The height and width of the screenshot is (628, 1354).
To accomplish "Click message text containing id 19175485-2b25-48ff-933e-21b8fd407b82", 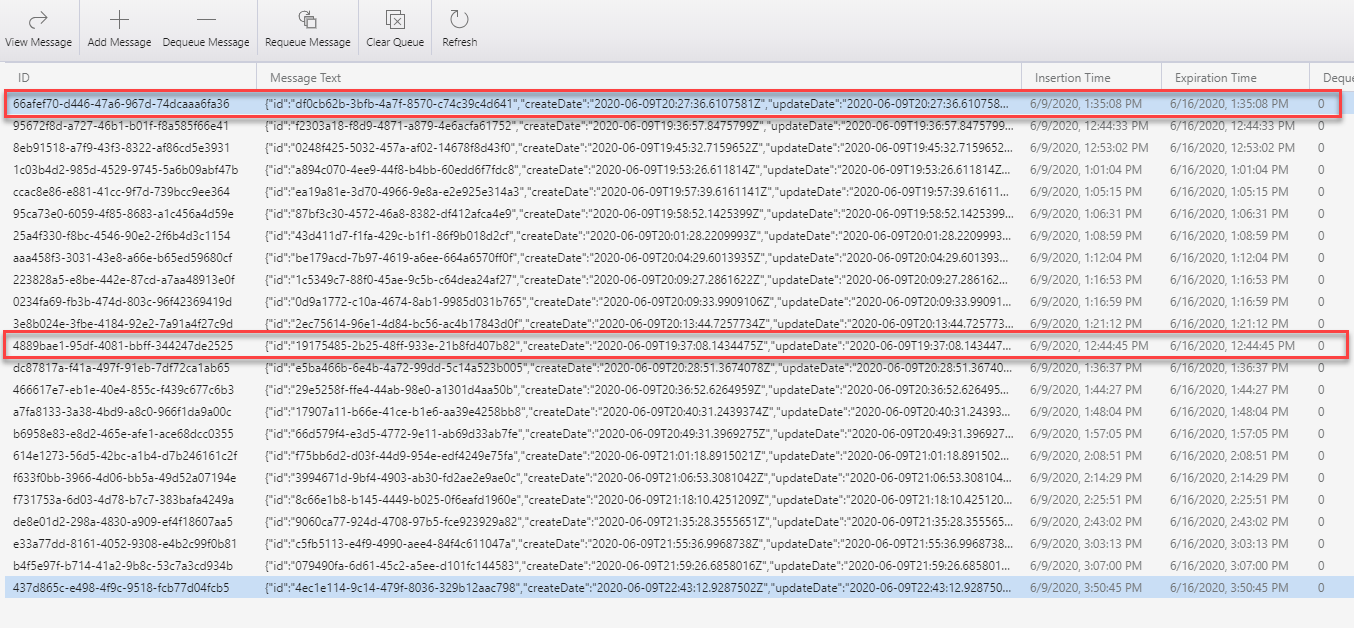I will [640, 346].
